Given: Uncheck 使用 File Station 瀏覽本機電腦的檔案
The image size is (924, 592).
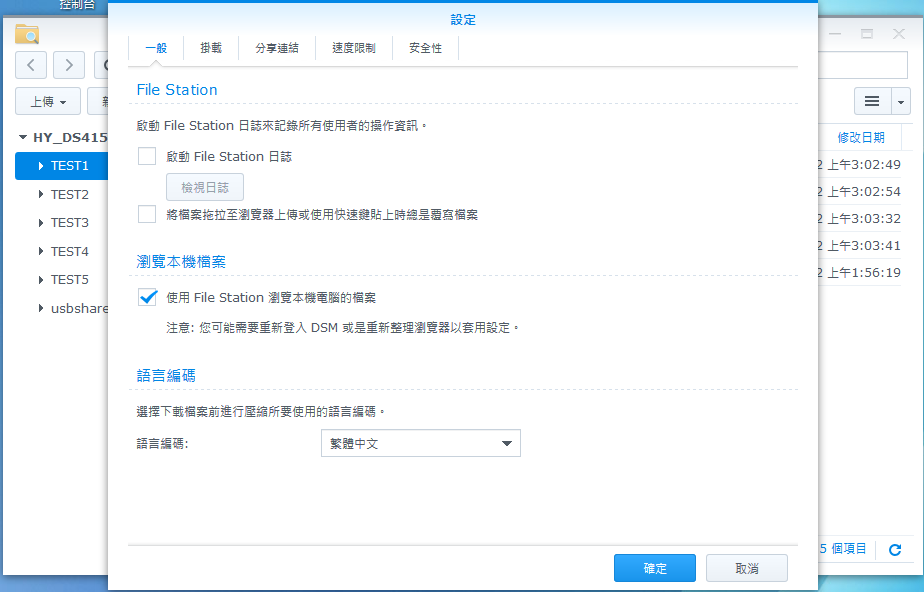Looking at the screenshot, I should click(x=147, y=297).
